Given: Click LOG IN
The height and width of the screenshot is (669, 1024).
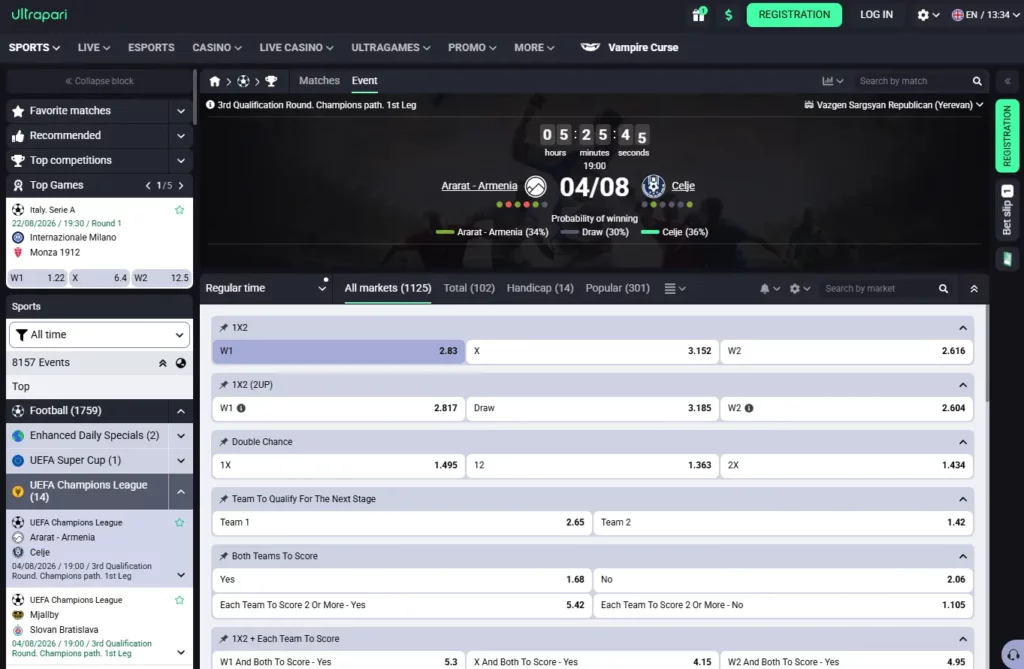Looking at the screenshot, I should point(876,14).
